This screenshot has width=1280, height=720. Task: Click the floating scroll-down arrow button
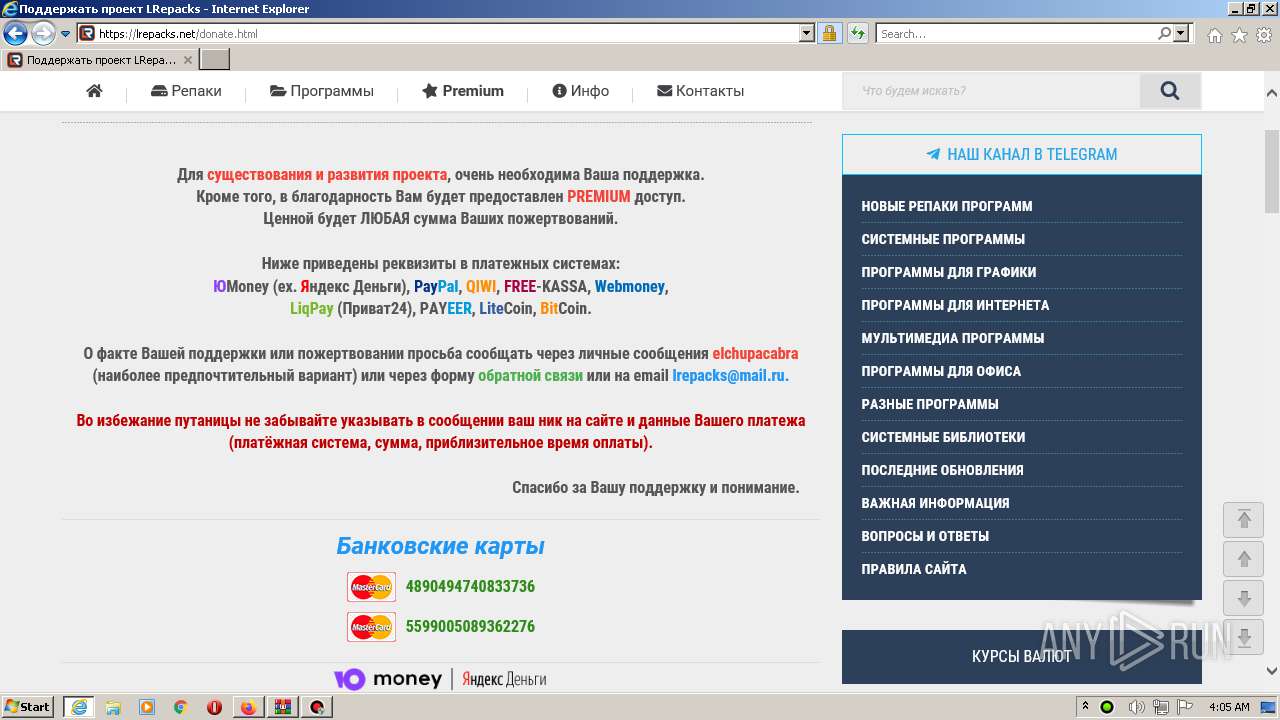pos(1244,599)
